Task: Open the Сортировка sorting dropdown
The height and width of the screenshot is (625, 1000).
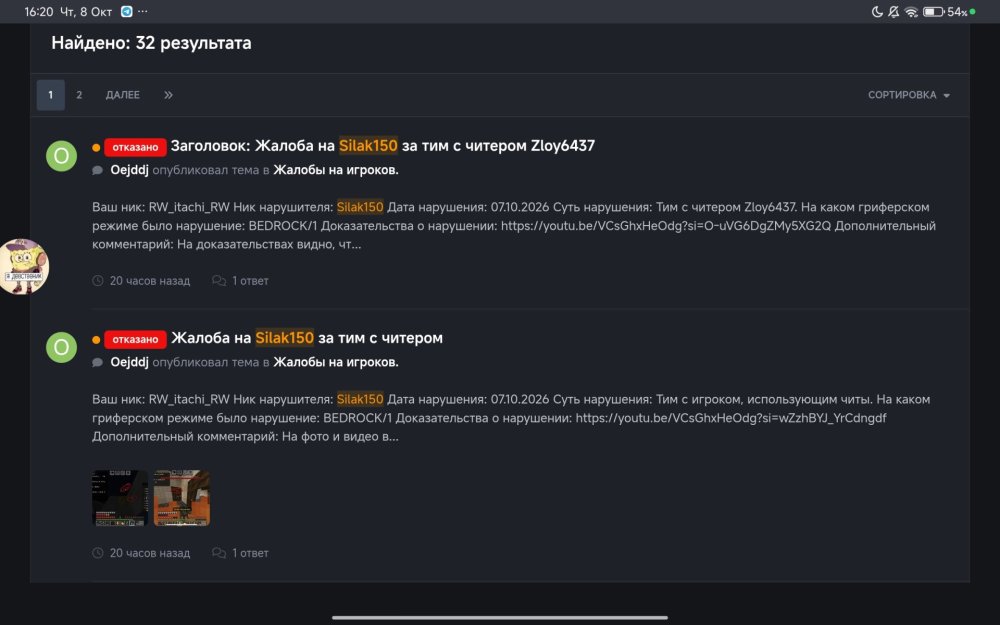Action: pyautogui.click(x=909, y=95)
